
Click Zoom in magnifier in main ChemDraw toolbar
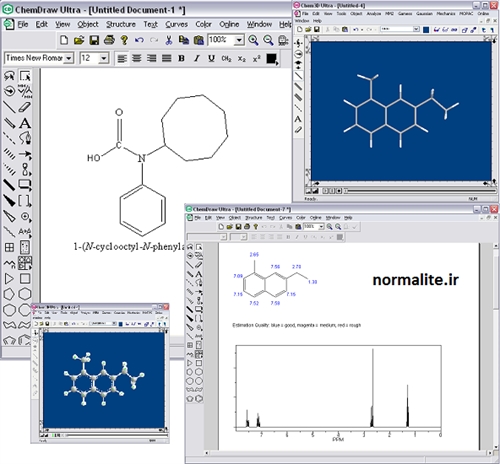tap(253, 40)
